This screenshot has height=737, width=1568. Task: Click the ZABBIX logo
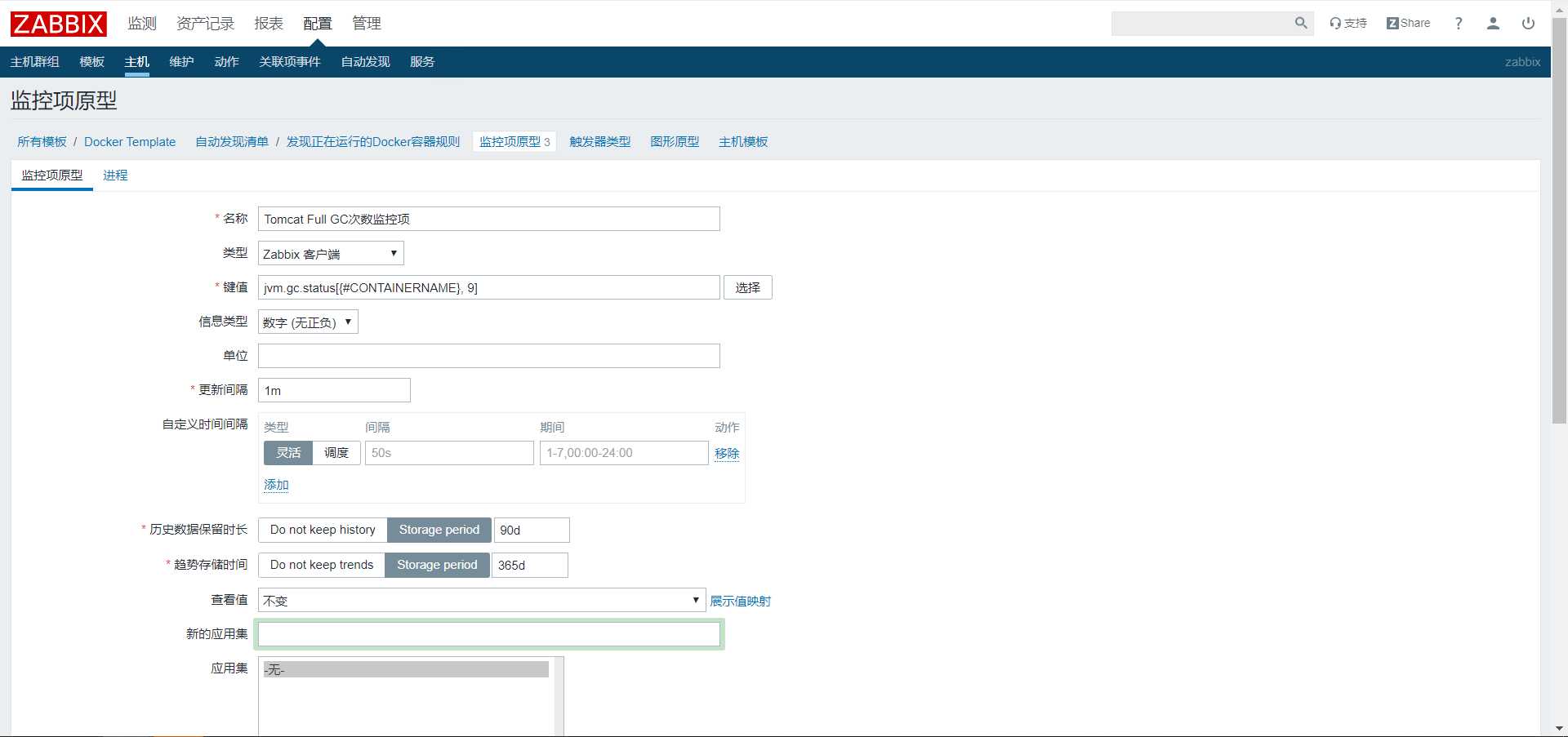pos(58,24)
